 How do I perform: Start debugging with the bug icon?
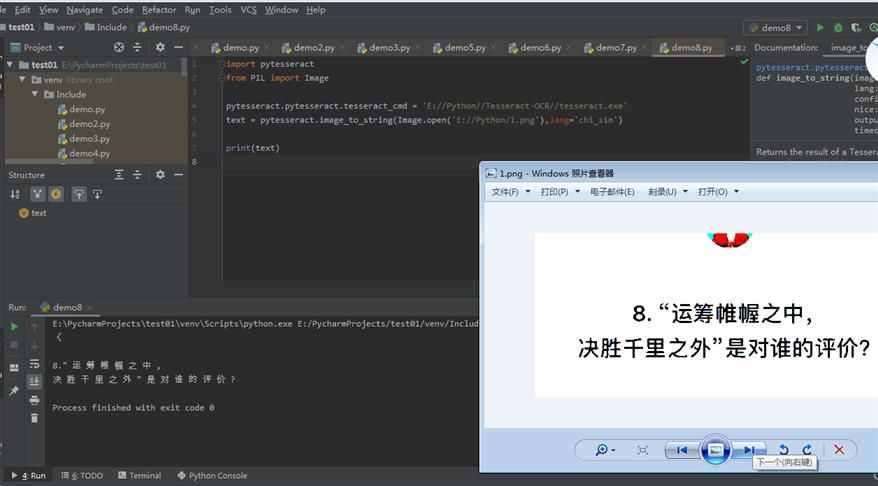(838, 27)
